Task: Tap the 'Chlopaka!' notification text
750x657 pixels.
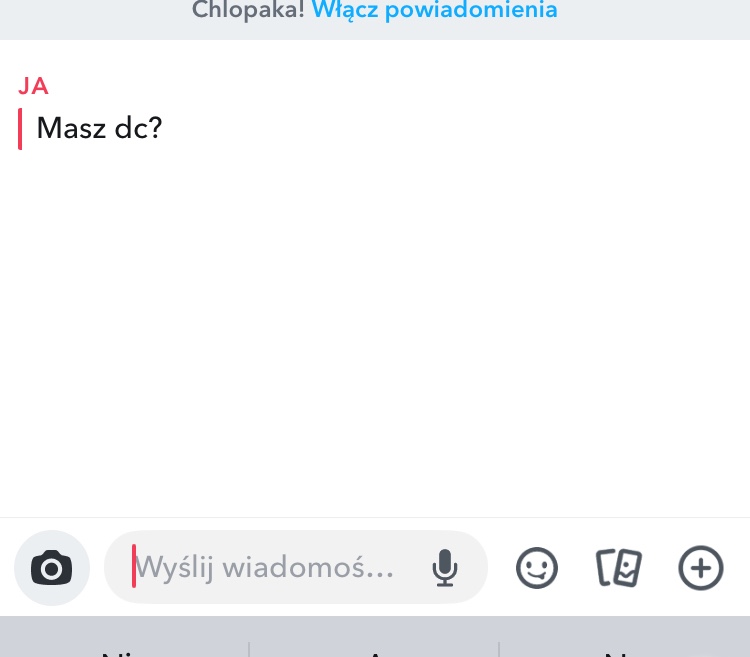Action: [x=249, y=12]
